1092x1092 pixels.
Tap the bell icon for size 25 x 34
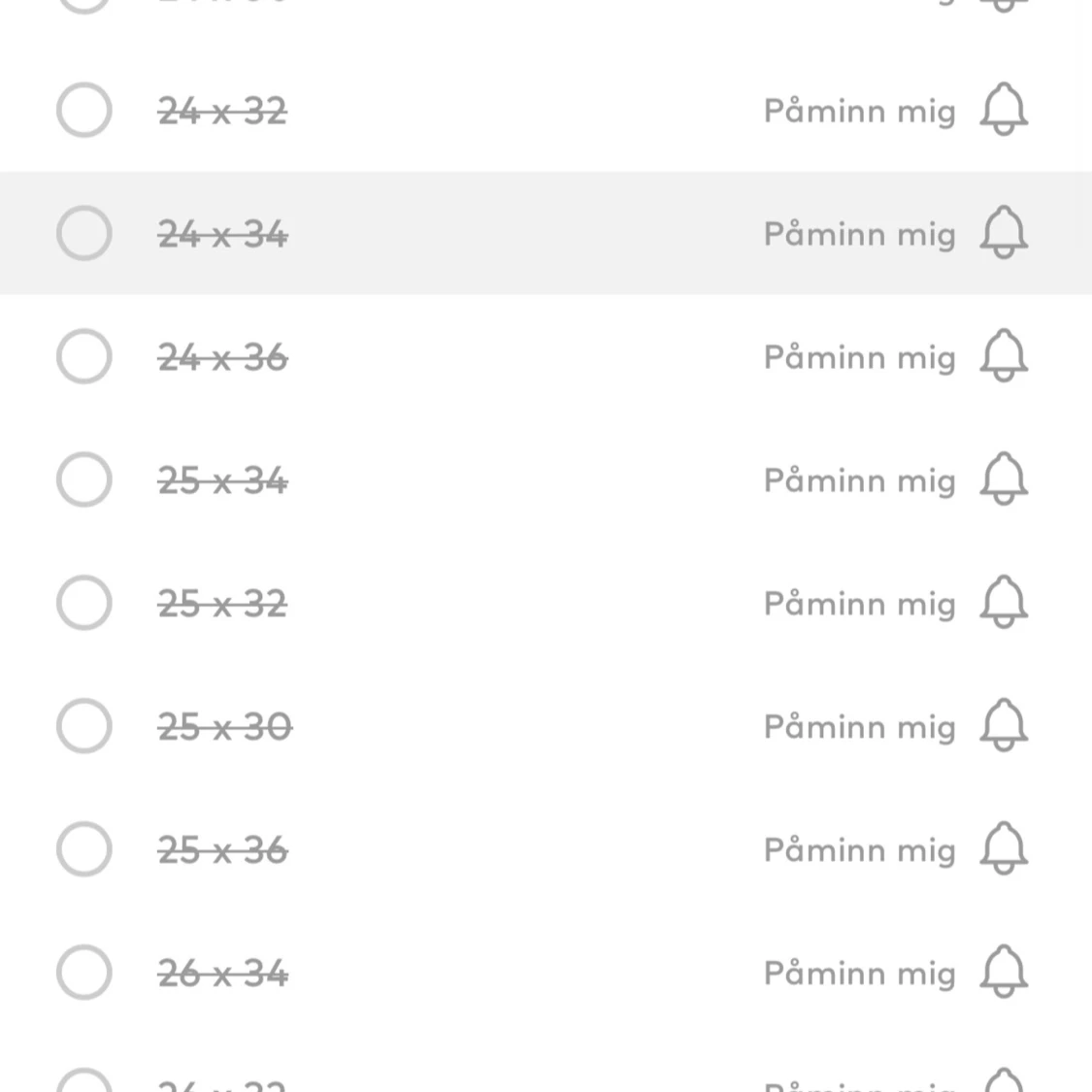(x=1004, y=480)
